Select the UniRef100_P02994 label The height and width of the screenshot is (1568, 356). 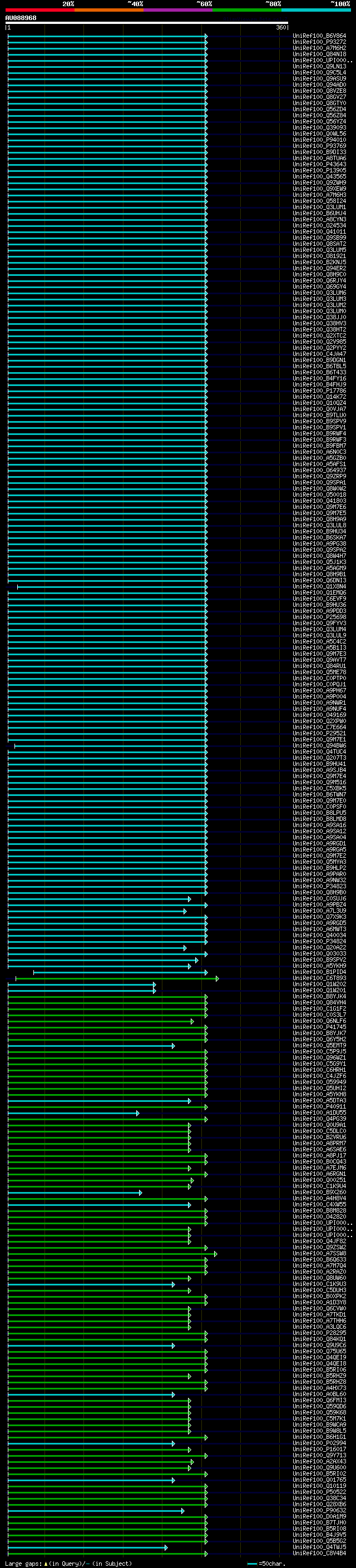tap(319, 1444)
